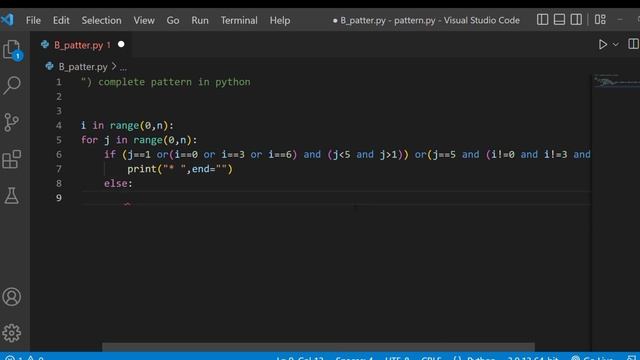Close the unsaved B_patter.py tab via its dot
Image resolution: width=640 pixels, height=360 pixels.
click(x=121, y=44)
